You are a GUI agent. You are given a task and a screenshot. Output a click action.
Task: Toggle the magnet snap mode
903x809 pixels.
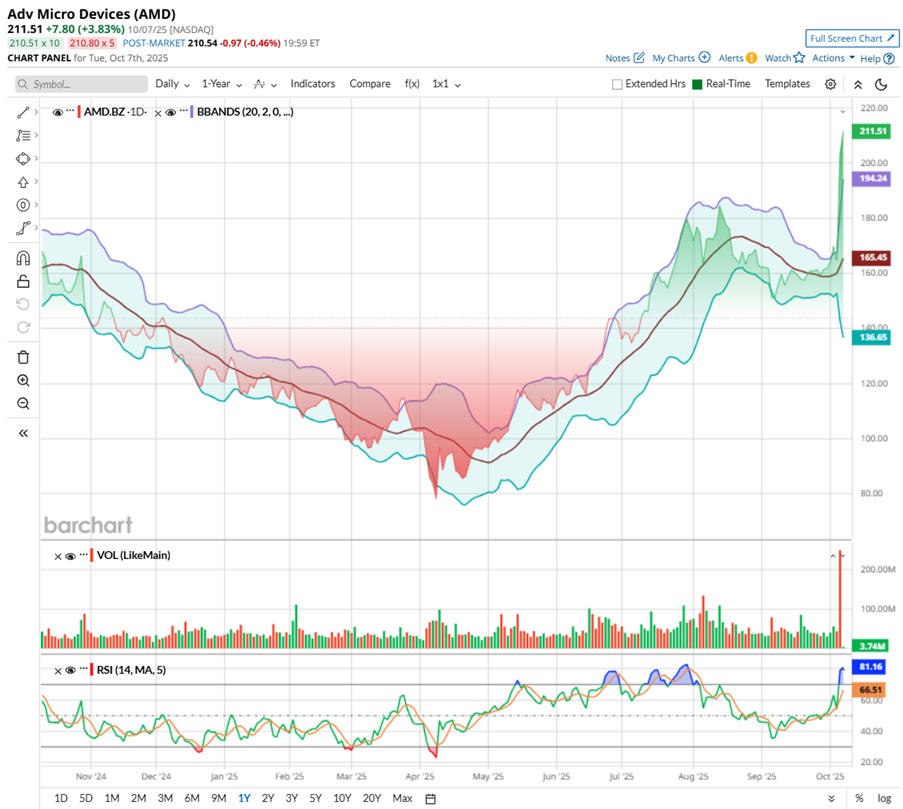pos(23,258)
